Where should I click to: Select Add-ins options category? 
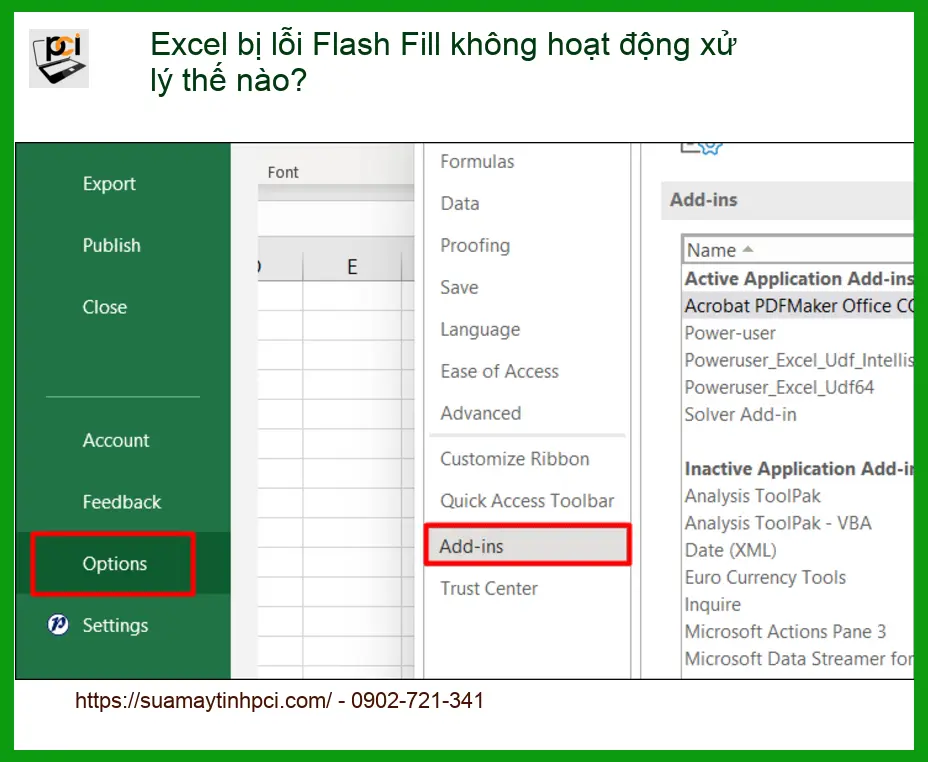click(527, 544)
